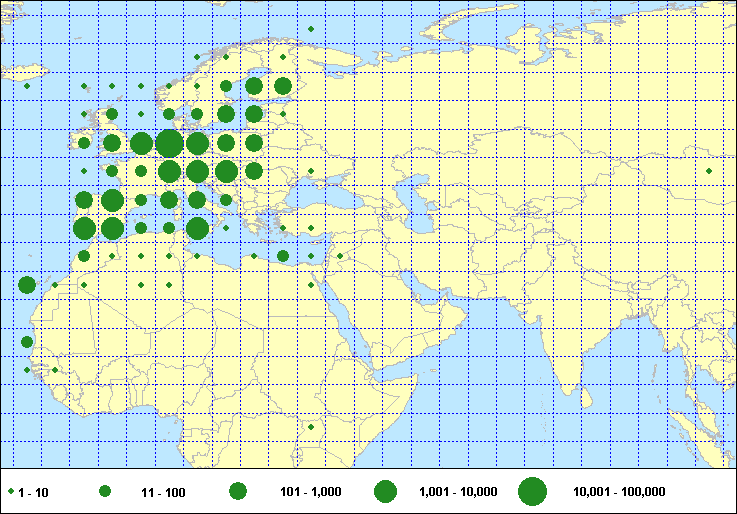Click the isolated marker in southeastern Africa
This screenshot has width=737, height=514.
[x=311, y=427]
